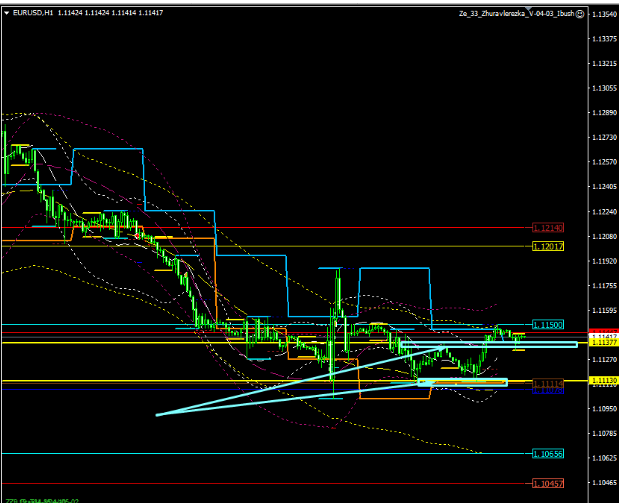The image size is (619, 503).
Task: Click the EURUSD,H1 symbol title
Action: pos(33,13)
